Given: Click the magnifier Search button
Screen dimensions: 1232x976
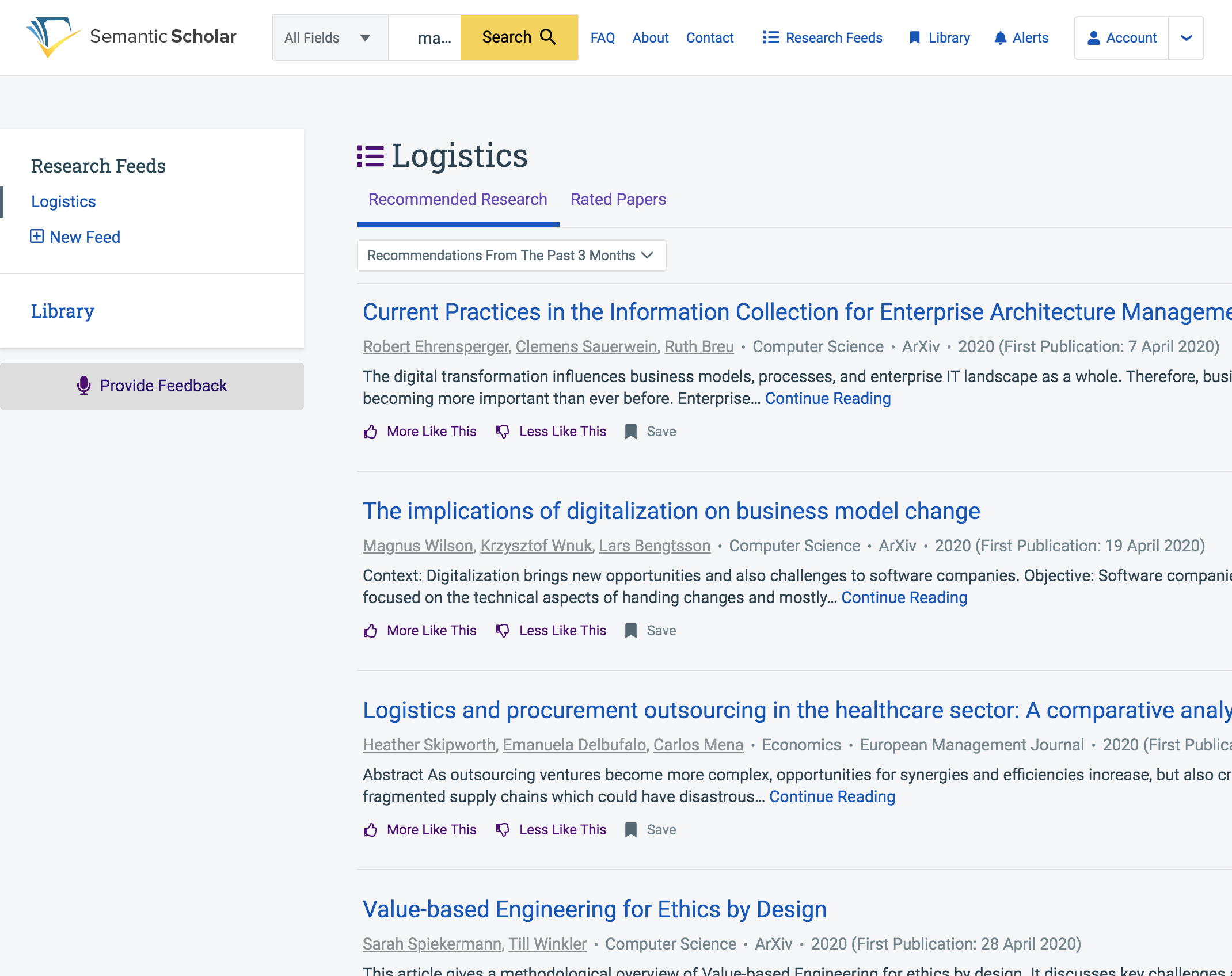Looking at the screenshot, I should point(519,37).
